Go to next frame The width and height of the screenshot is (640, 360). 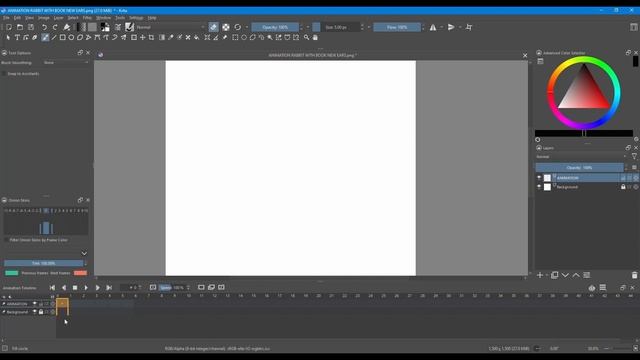(98, 288)
